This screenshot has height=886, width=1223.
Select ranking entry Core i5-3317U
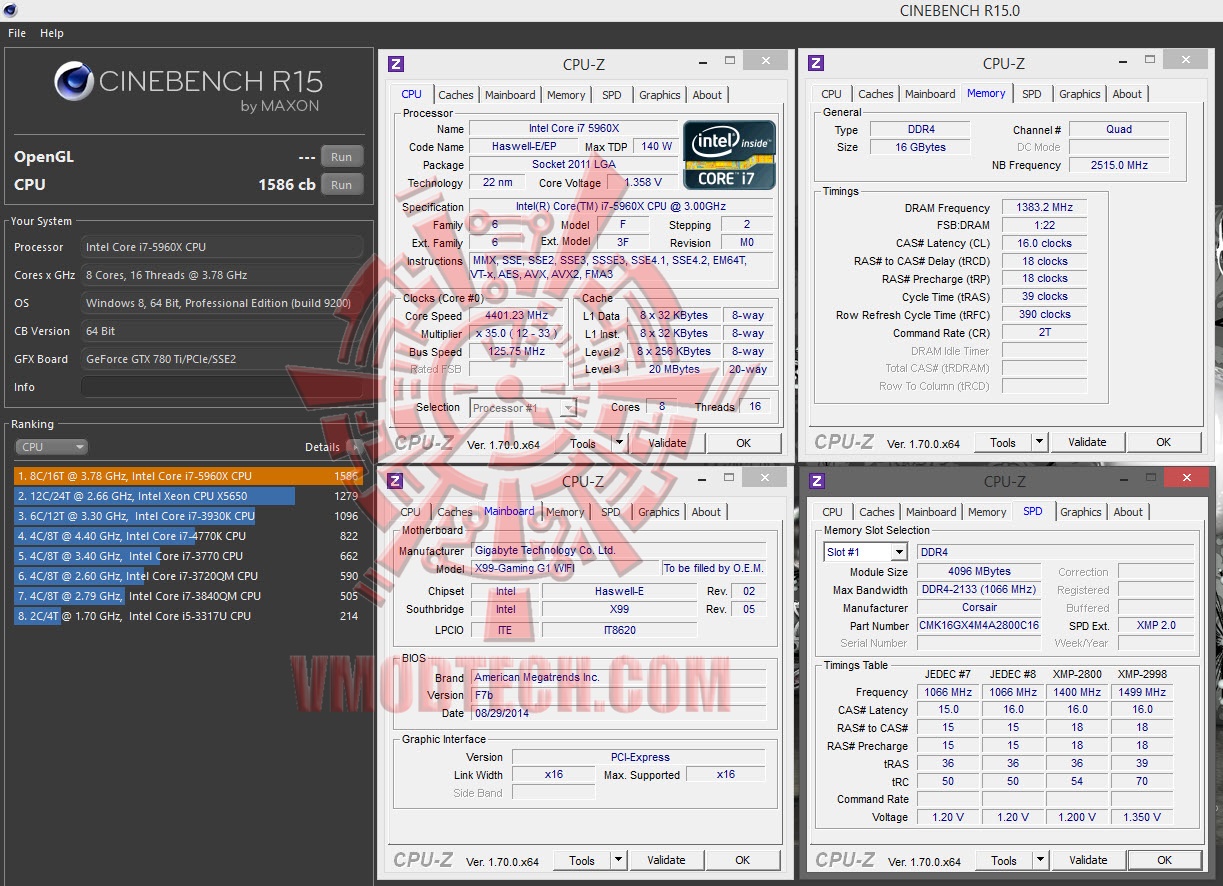[x=187, y=616]
